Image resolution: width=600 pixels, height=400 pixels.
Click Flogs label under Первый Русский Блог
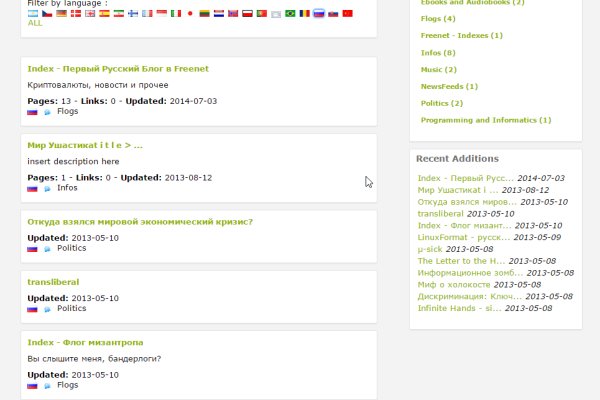pos(68,111)
